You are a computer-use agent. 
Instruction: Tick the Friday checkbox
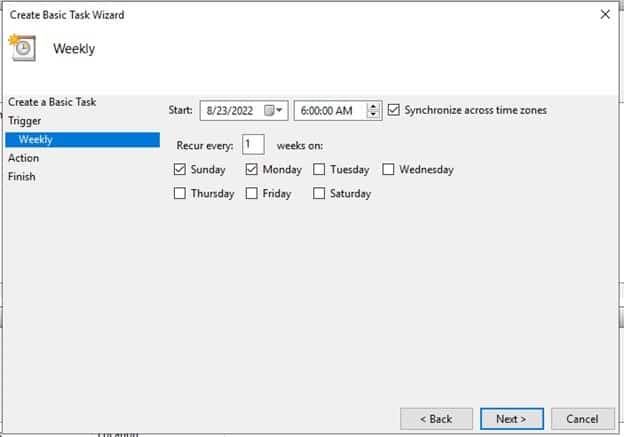coord(252,194)
